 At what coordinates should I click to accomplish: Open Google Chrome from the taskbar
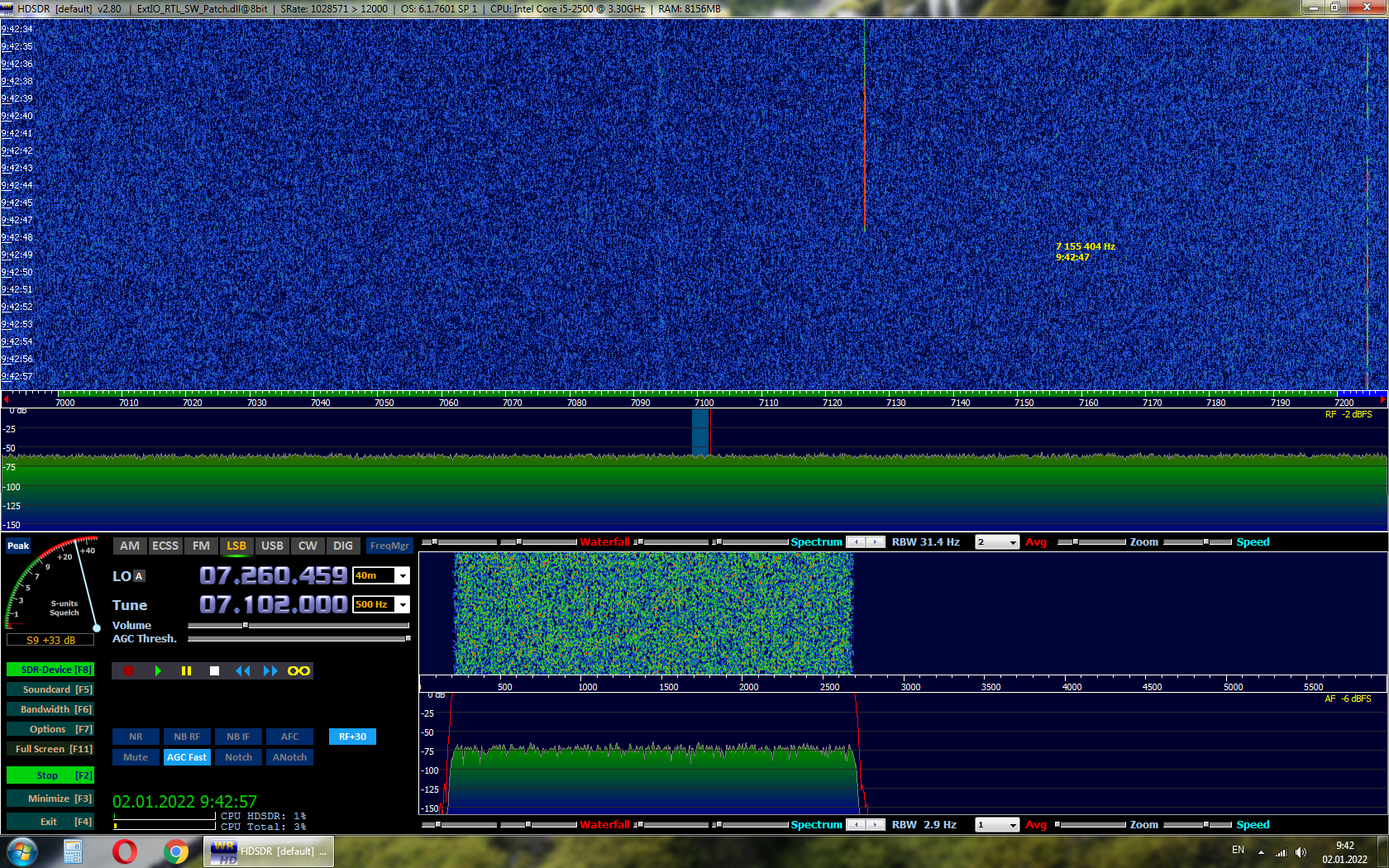click(175, 851)
